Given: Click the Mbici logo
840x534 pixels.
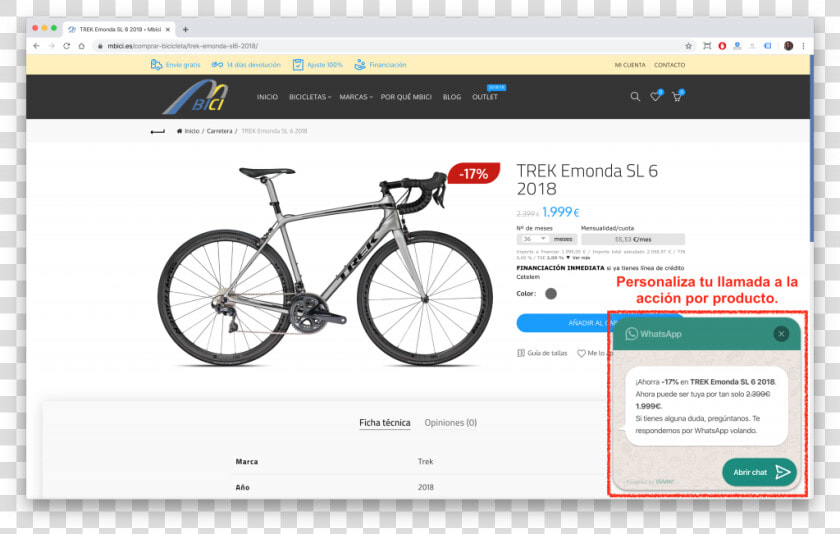Looking at the screenshot, I should pyautogui.click(x=196, y=97).
